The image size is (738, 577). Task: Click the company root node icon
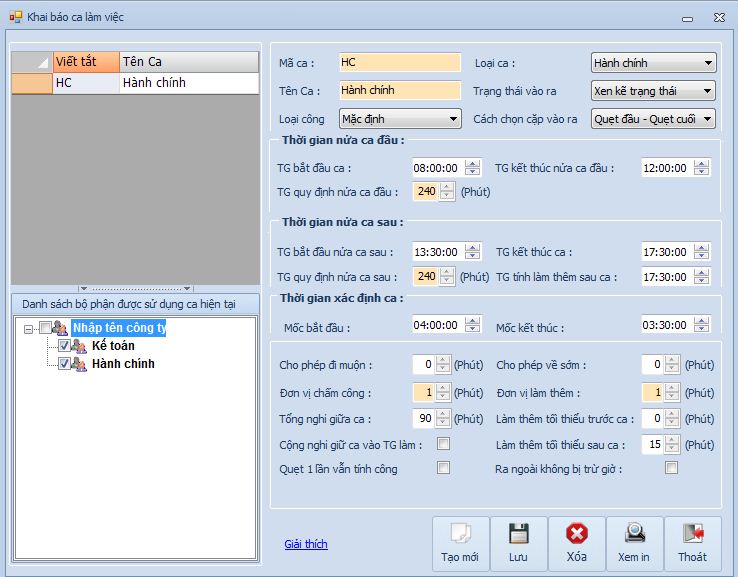[x=60, y=328]
